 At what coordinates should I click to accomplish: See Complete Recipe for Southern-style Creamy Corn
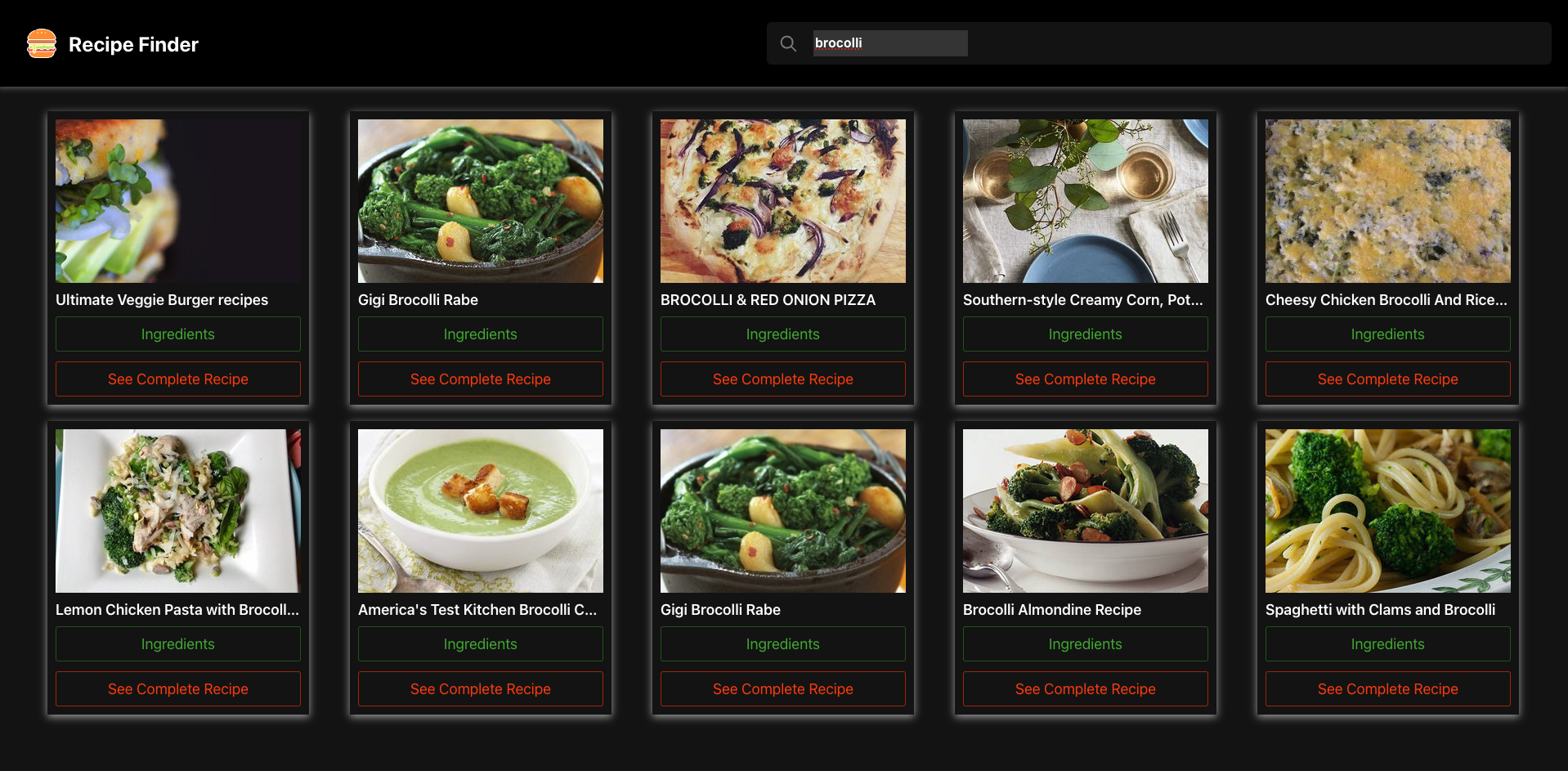pos(1085,379)
